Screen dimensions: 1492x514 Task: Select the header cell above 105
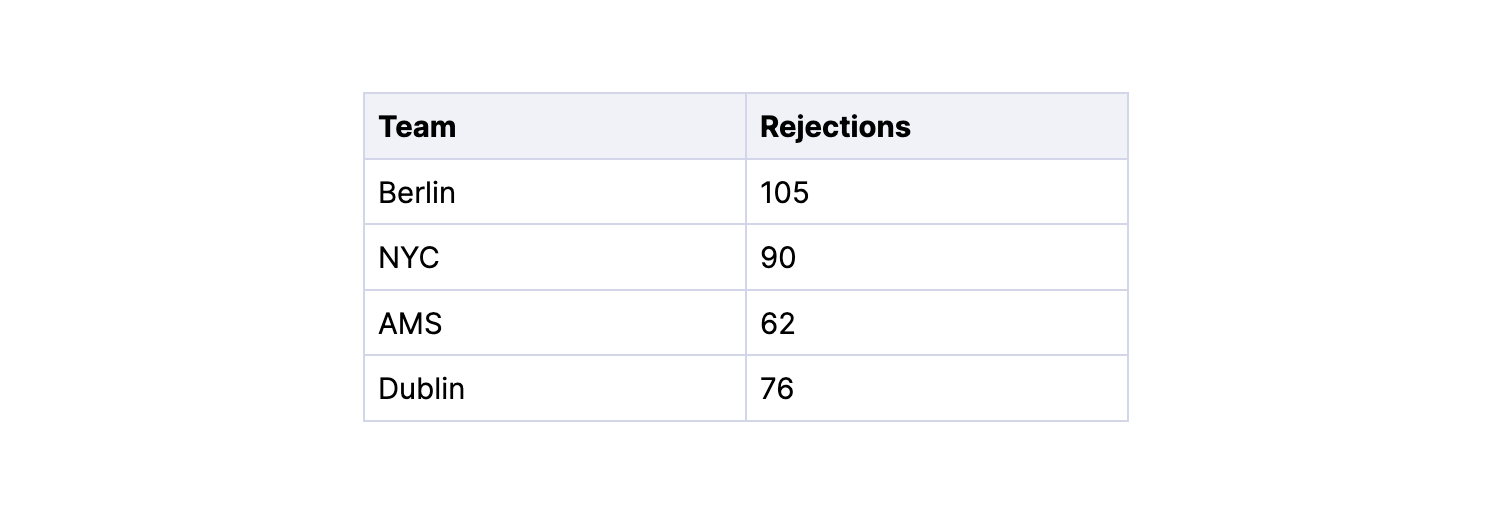coord(937,126)
